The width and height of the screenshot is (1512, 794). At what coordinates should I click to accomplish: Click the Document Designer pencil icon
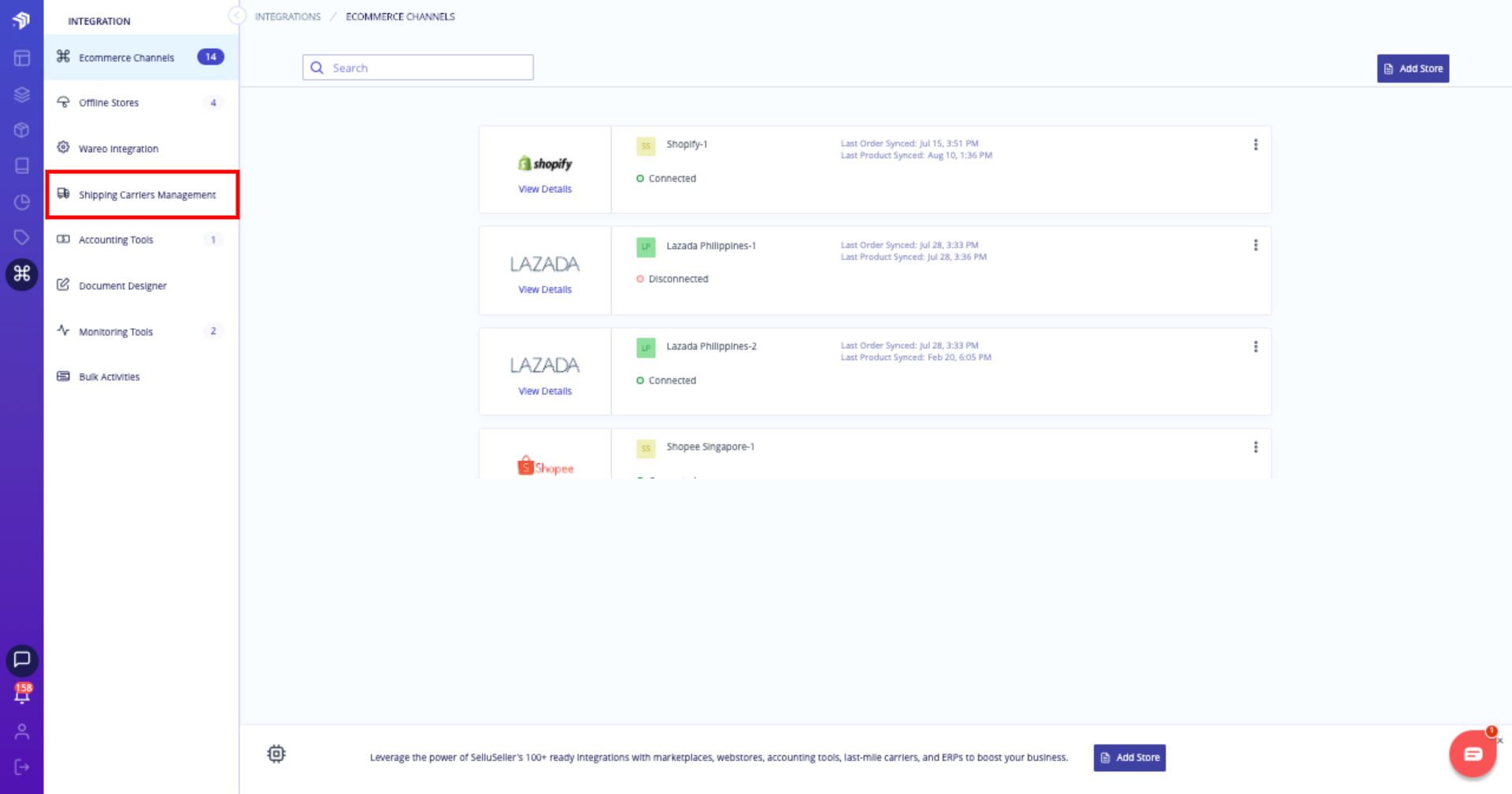(63, 284)
